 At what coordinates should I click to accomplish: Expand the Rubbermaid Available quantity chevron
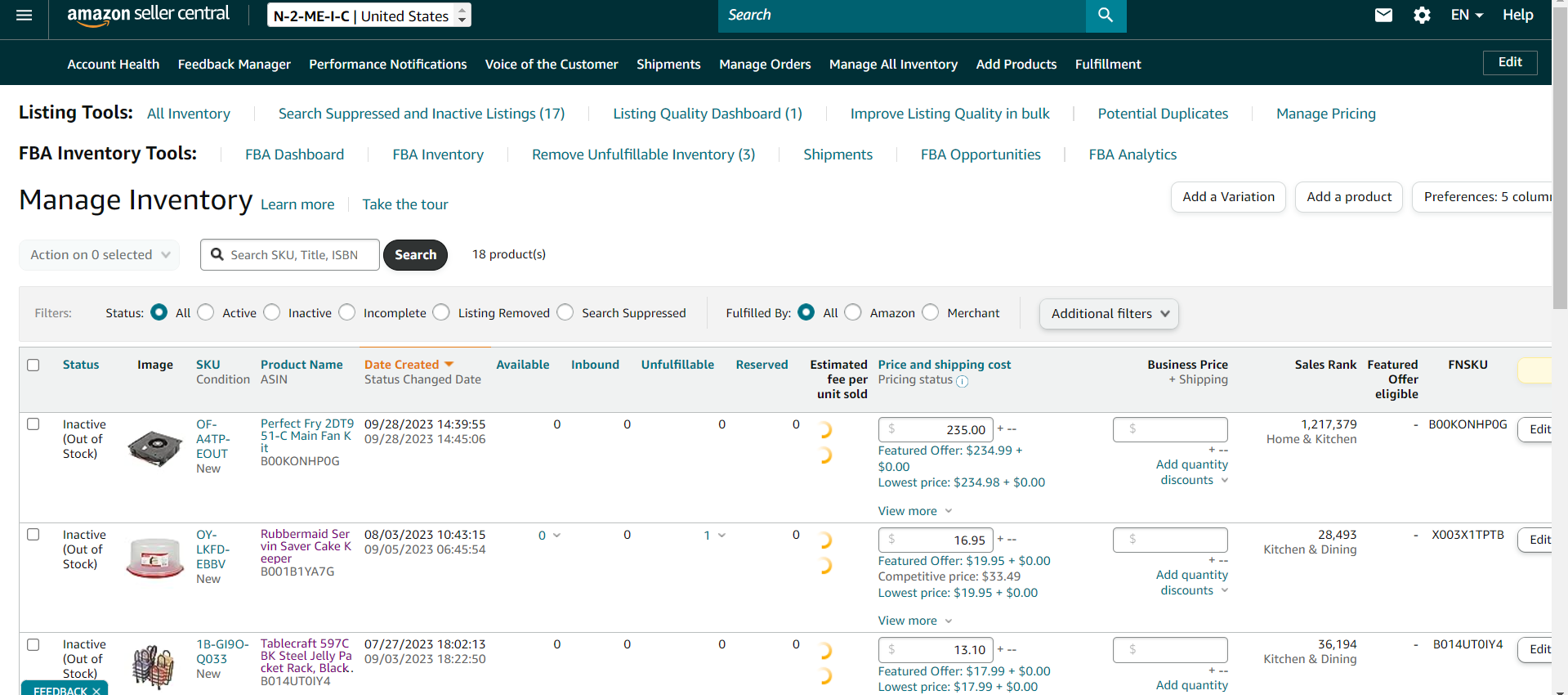coord(557,536)
